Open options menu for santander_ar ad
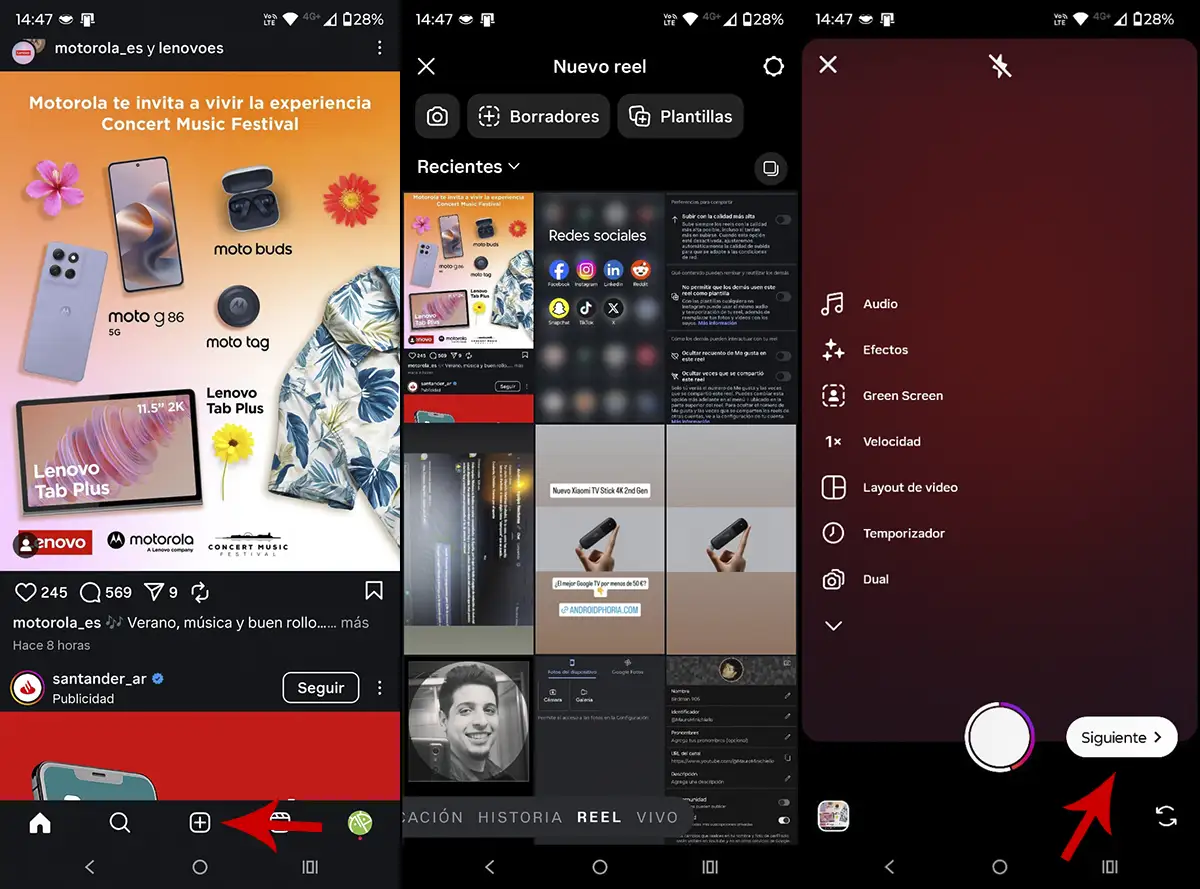Viewport: 1200px width, 889px height. click(379, 688)
